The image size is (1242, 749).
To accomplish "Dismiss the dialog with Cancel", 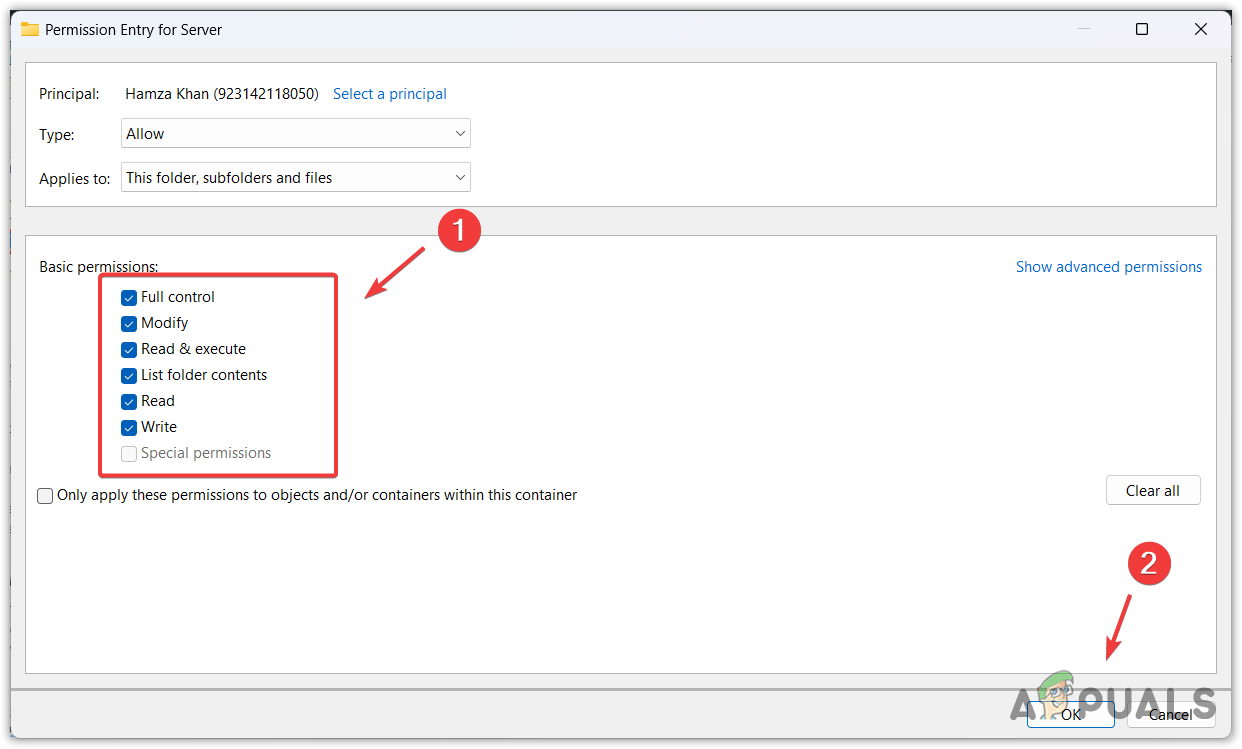I will pyautogui.click(x=1172, y=714).
